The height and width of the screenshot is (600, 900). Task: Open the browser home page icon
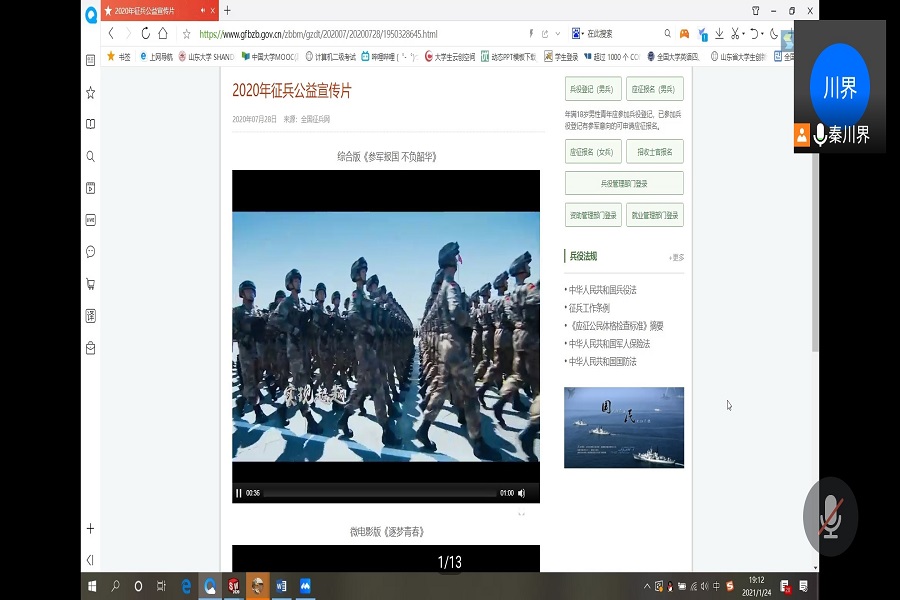point(163,33)
